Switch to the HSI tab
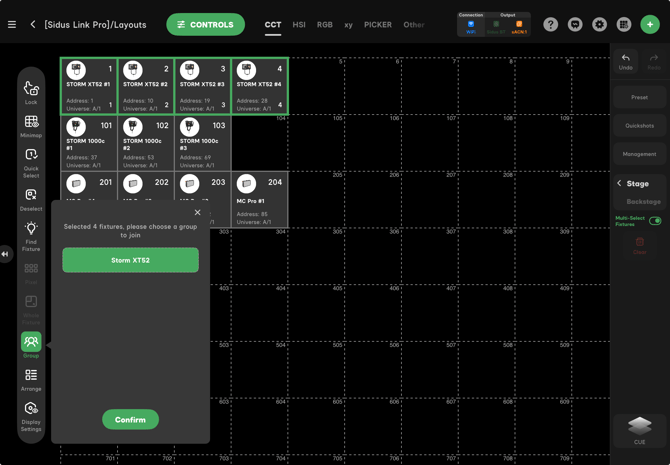This screenshot has height=465, width=670. tap(299, 24)
